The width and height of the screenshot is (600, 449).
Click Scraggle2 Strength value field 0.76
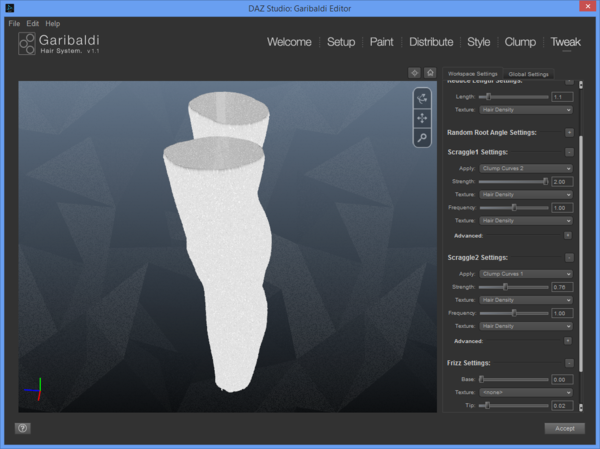coord(562,287)
